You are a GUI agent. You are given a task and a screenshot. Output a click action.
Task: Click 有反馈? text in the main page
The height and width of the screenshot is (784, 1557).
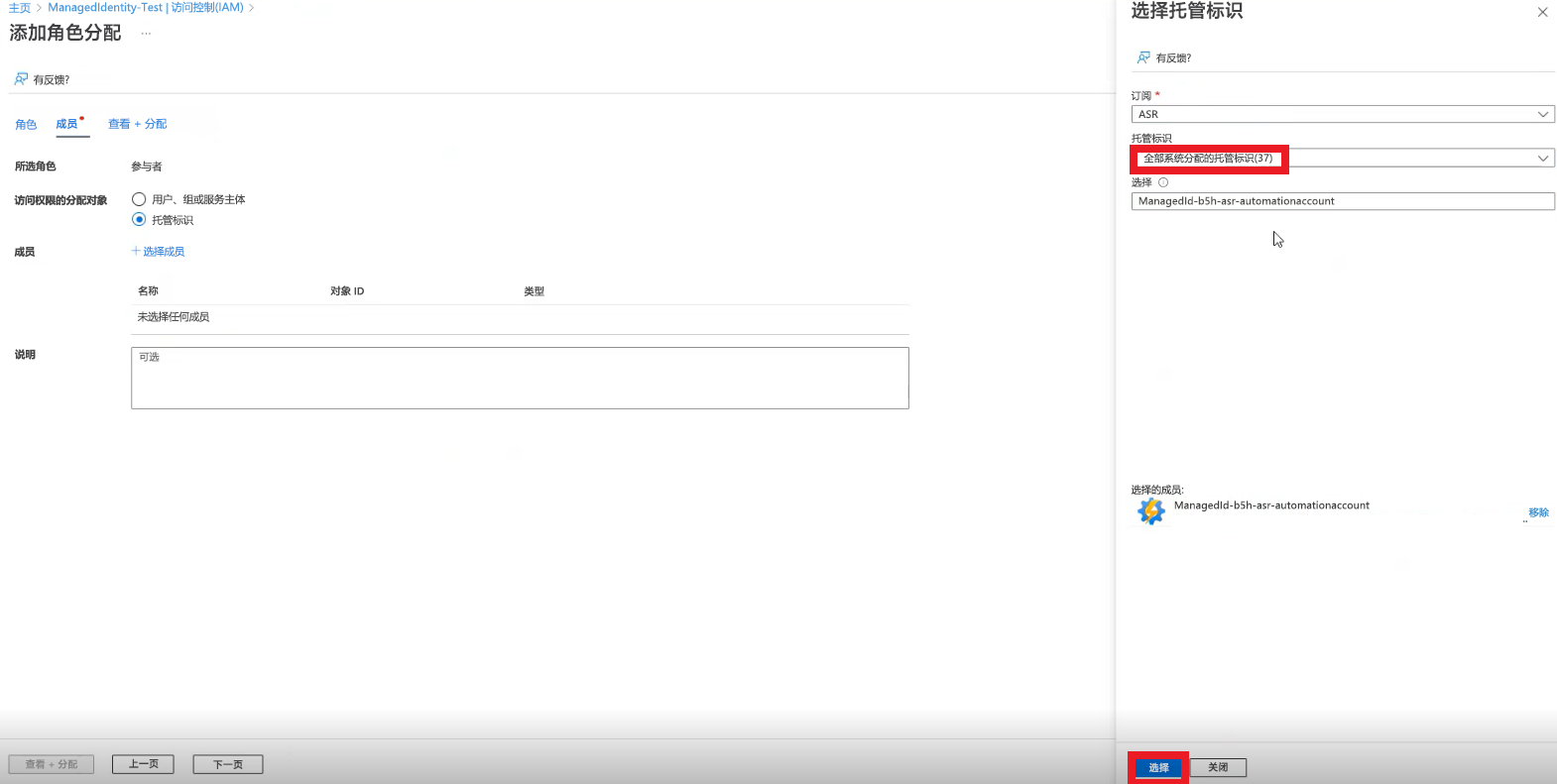(x=52, y=80)
